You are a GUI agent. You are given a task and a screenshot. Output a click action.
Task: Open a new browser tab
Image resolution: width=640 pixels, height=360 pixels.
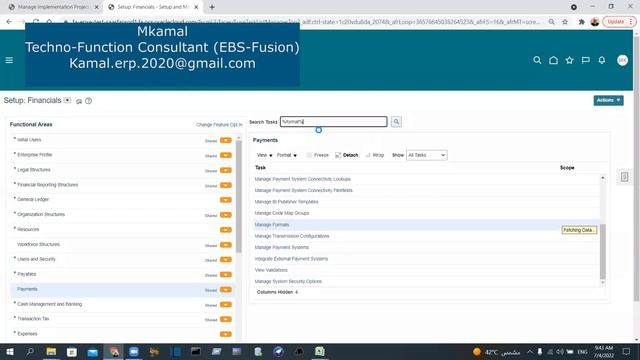(x=212, y=7)
